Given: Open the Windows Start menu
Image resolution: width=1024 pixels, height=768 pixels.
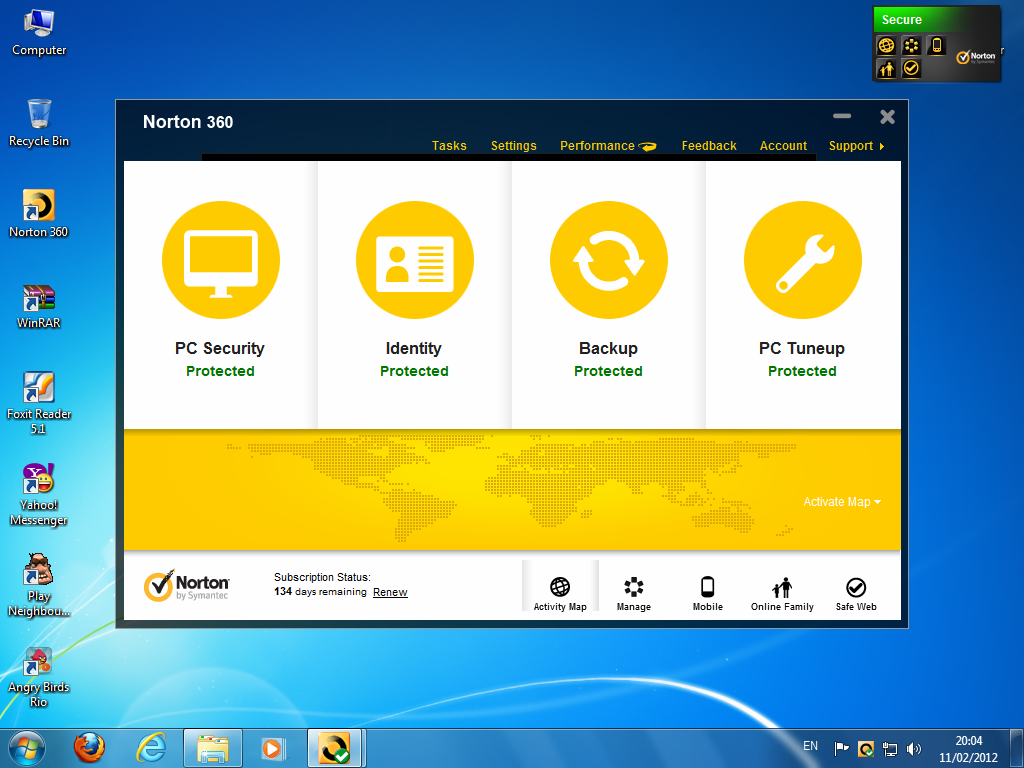Looking at the screenshot, I should coord(27,748).
